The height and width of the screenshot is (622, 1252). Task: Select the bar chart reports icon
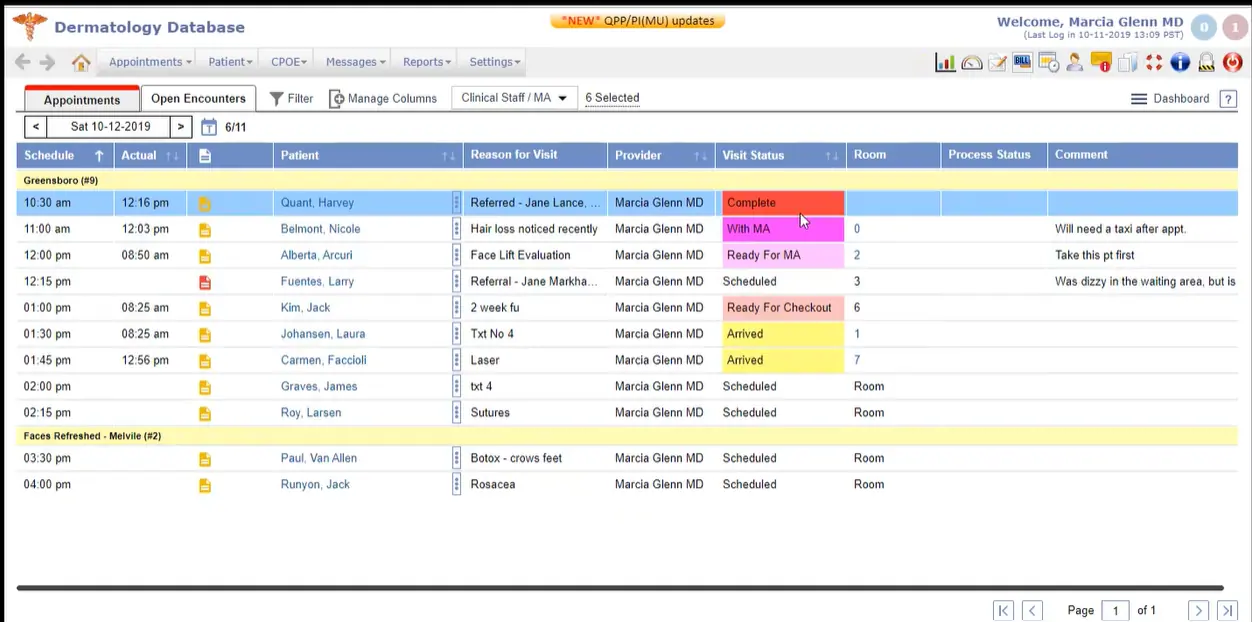pos(945,62)
